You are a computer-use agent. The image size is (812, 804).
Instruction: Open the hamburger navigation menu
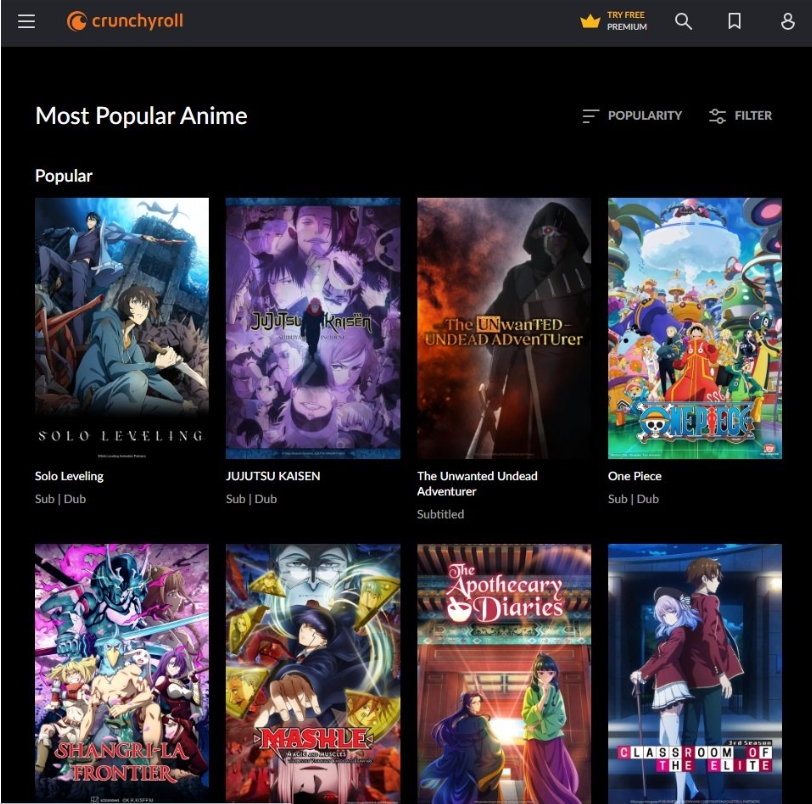pos(26,21)
